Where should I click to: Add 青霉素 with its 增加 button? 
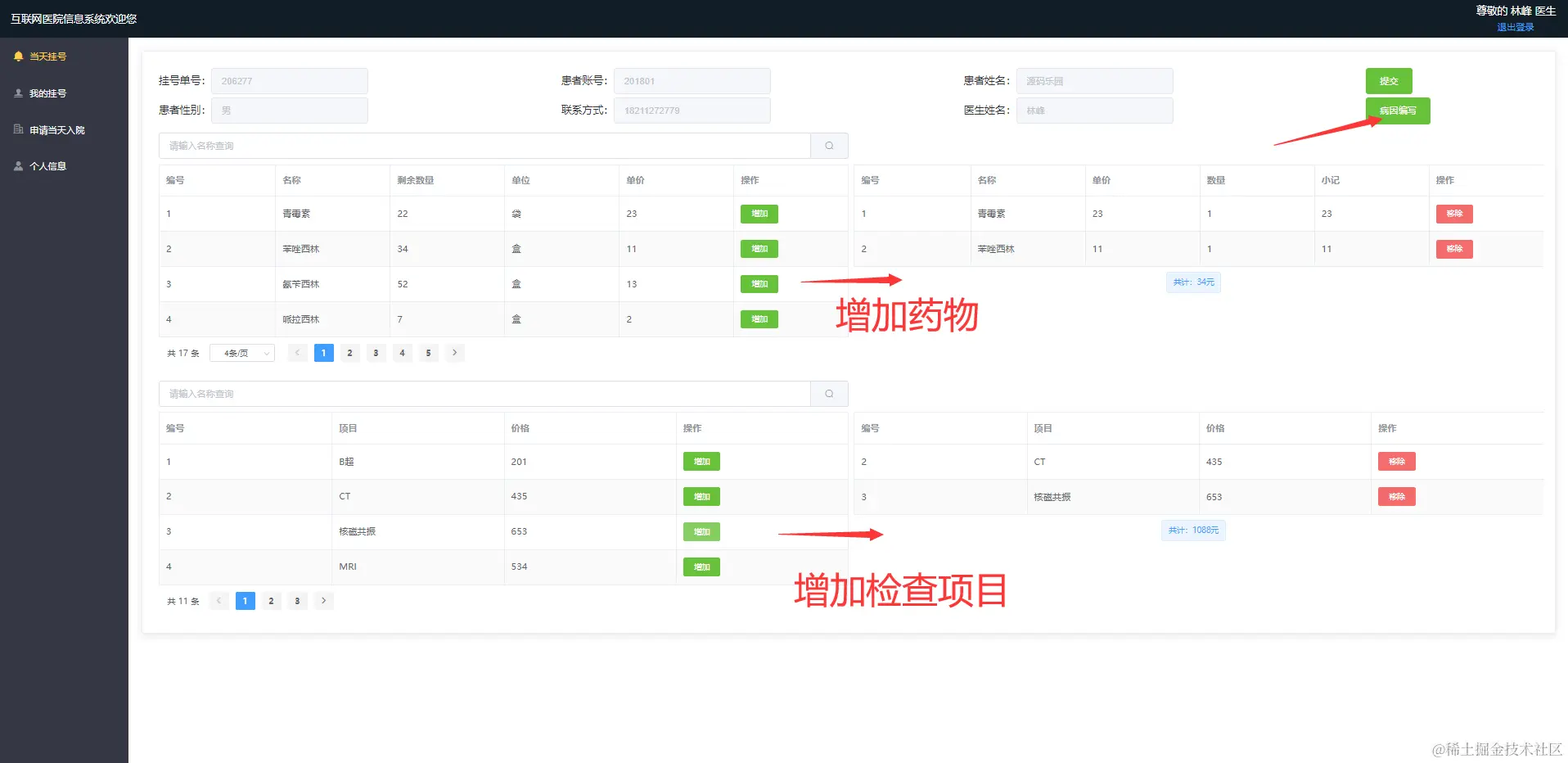(759, 214)
